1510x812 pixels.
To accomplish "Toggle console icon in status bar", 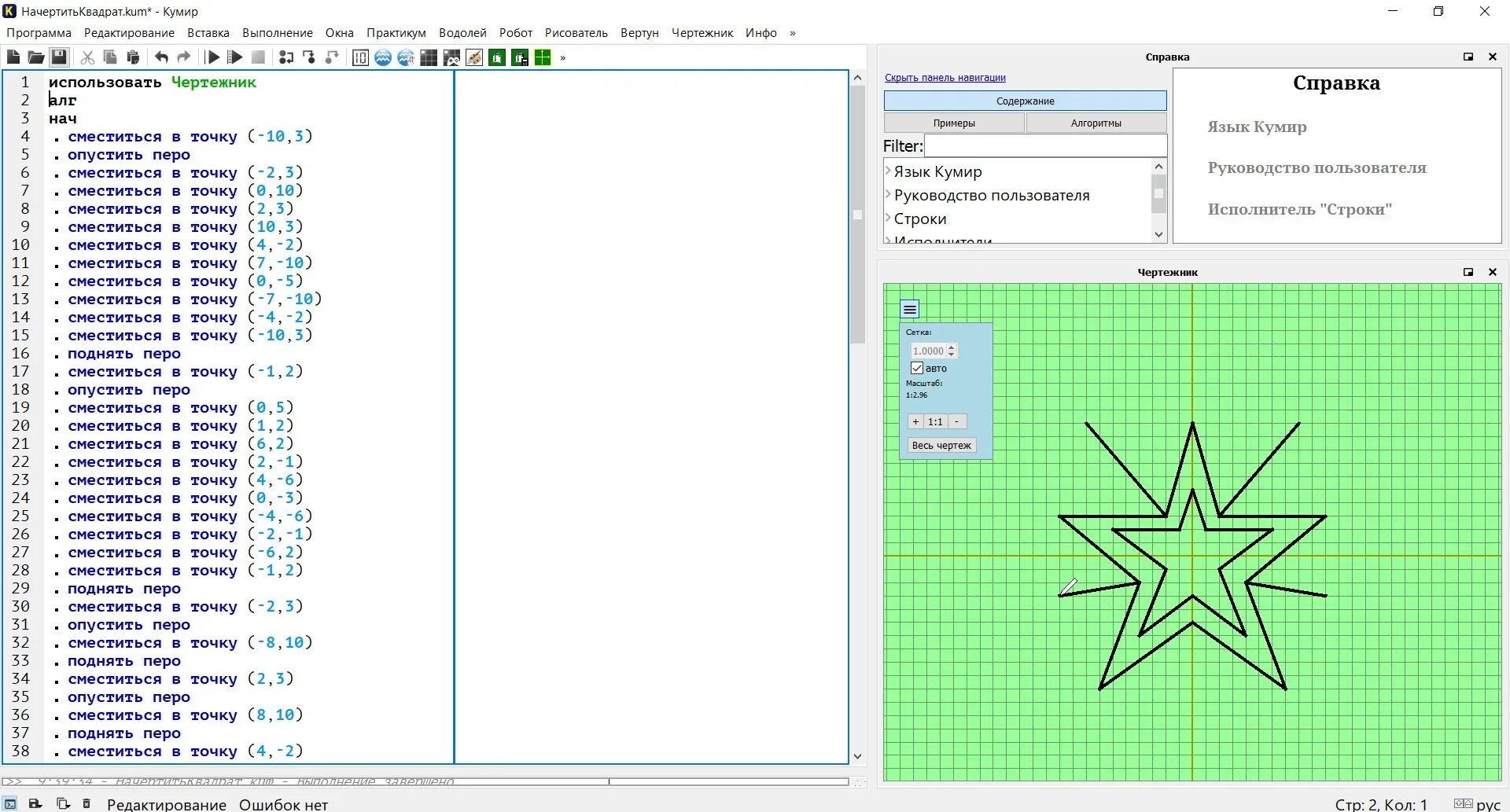I will (x=10, y=804).
